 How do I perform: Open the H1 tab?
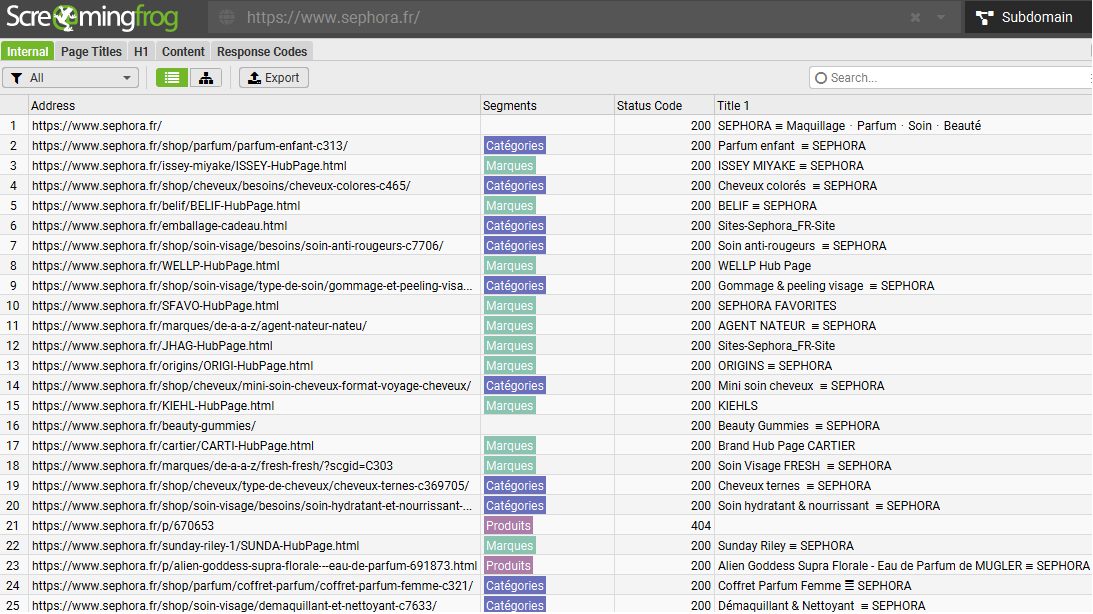click(x=141, y=51)
